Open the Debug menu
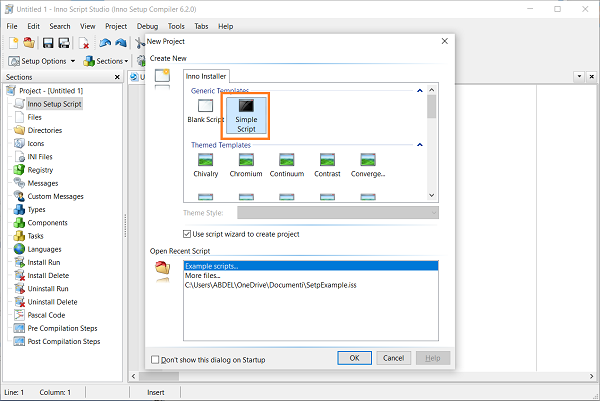600x401 pixels. point(147,26)
